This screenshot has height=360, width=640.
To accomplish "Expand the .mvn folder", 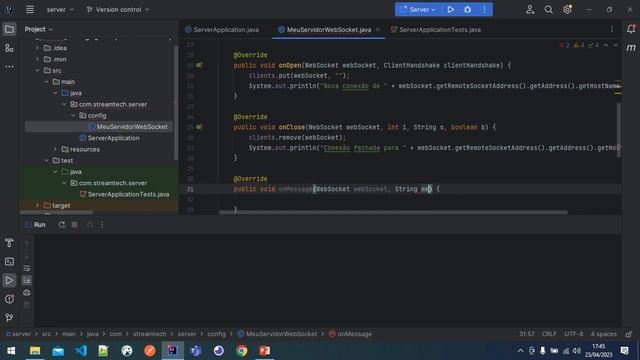I will [x=38, y=60].
